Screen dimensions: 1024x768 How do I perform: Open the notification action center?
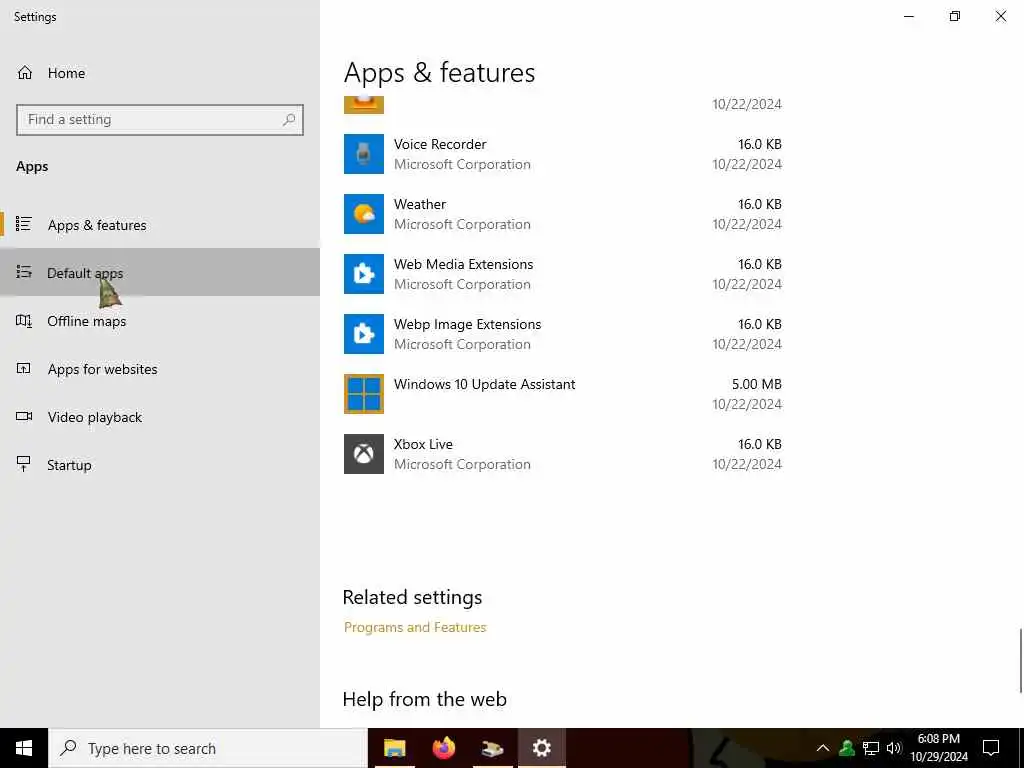tap(991, 748)
